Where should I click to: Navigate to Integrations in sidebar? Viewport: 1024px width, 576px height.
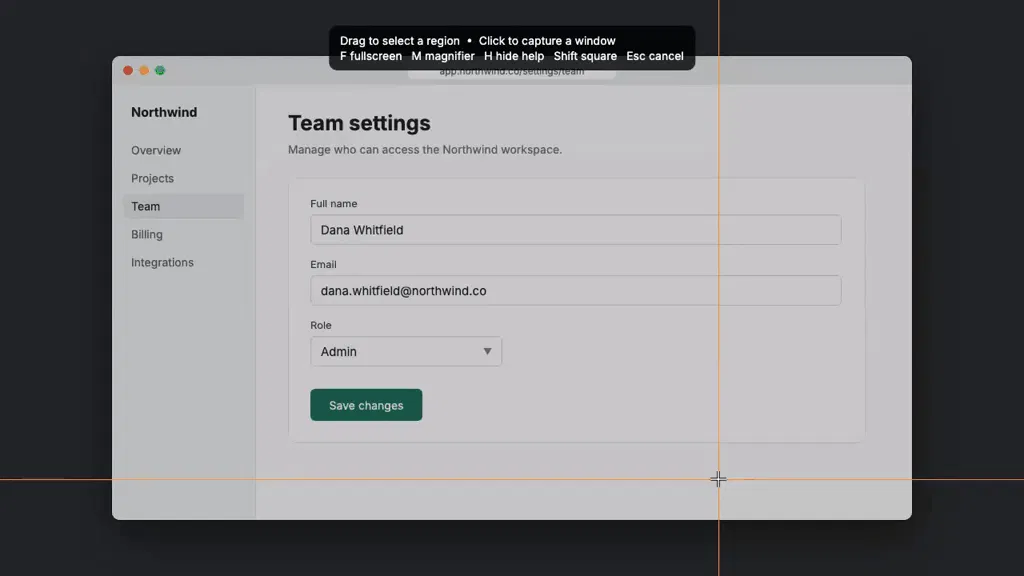pyautogui.click(x=162, y=263)
